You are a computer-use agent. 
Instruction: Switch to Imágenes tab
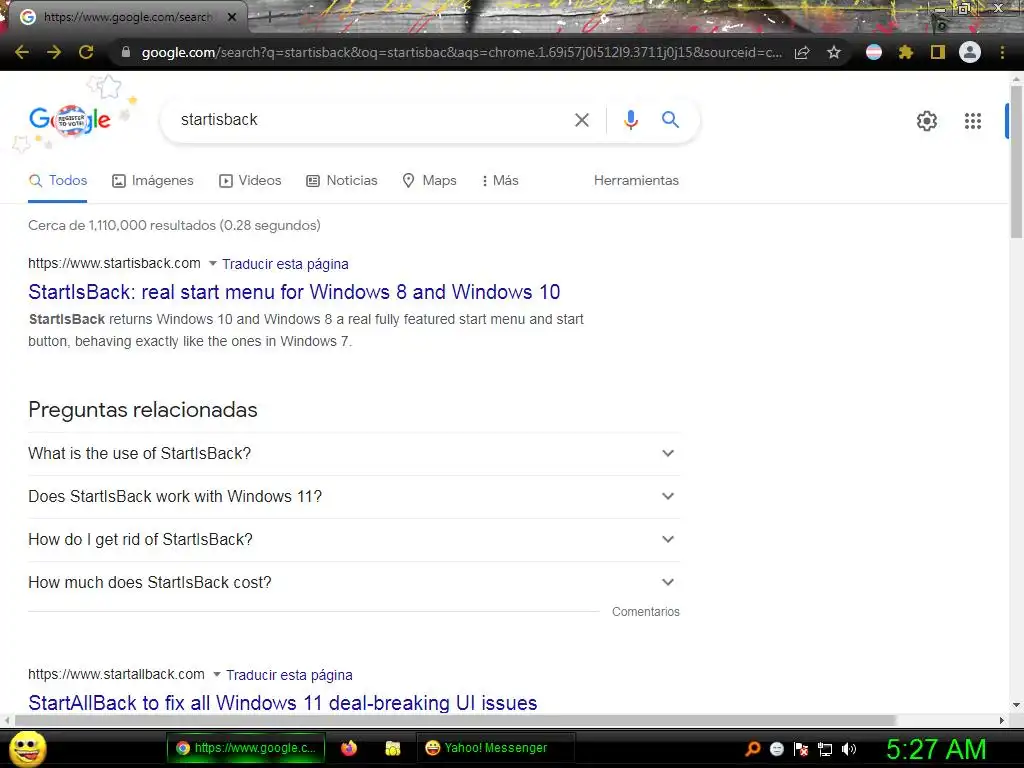point(153,181)
